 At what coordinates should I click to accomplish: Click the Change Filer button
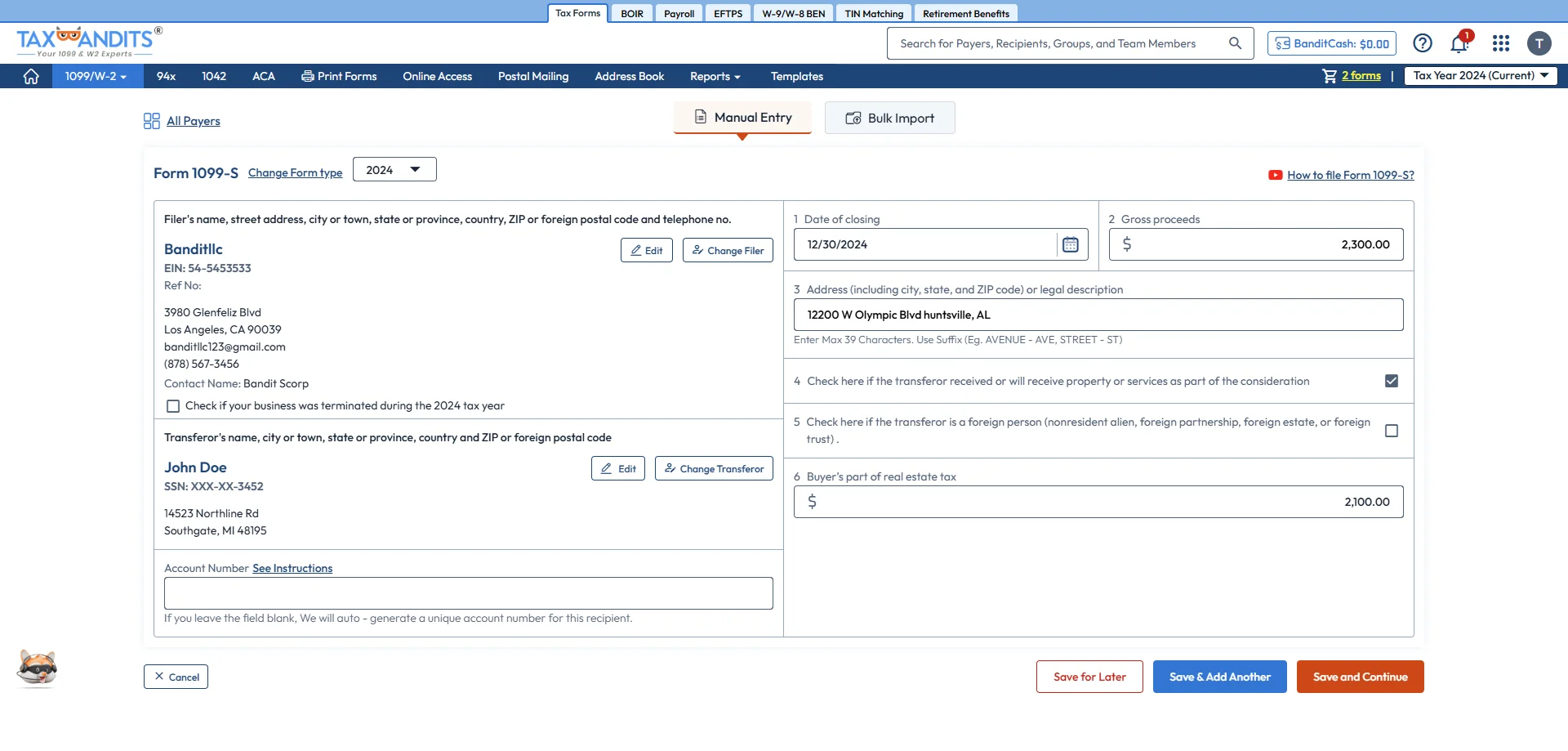(x=728, y=250)
